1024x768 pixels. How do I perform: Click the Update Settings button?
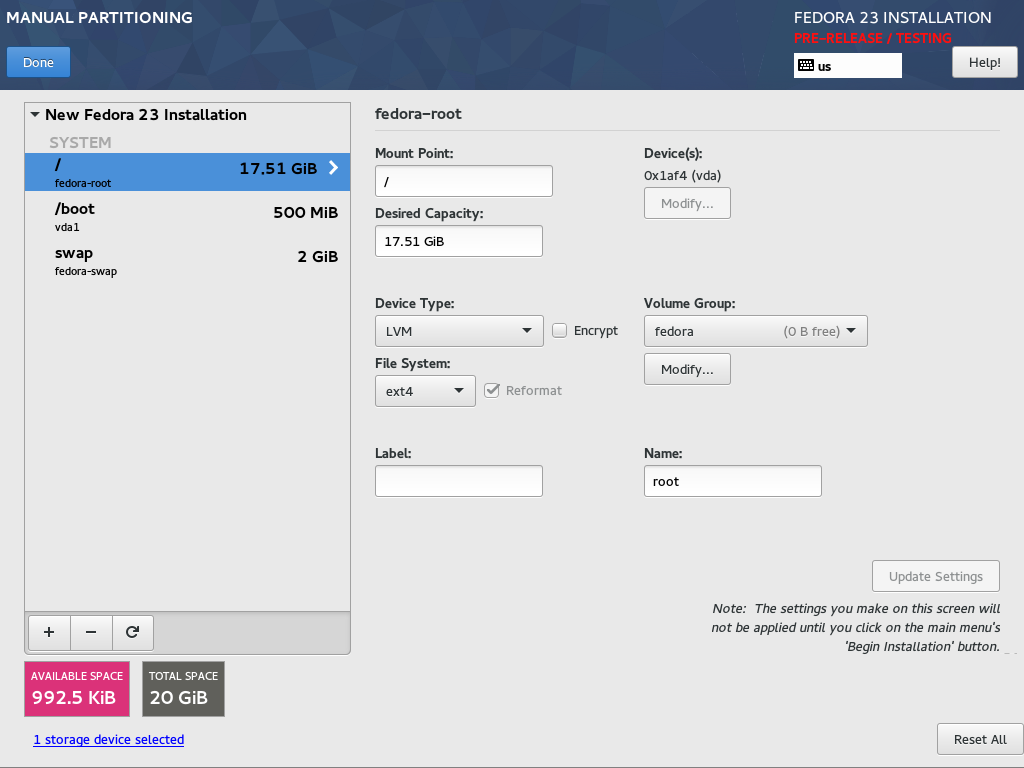[x=936, y=576]
